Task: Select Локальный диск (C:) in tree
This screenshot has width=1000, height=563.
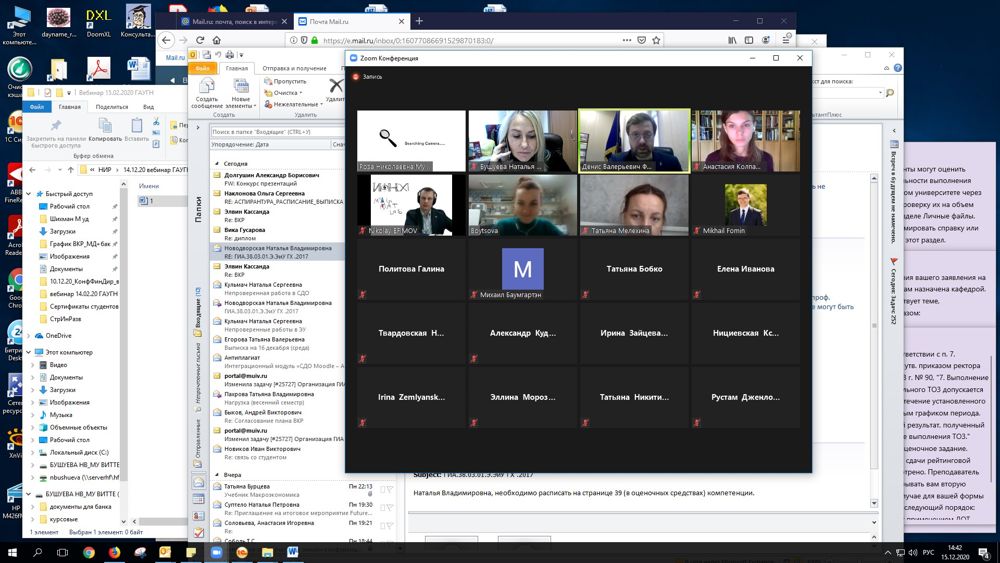Action: (x=79, y=453)
